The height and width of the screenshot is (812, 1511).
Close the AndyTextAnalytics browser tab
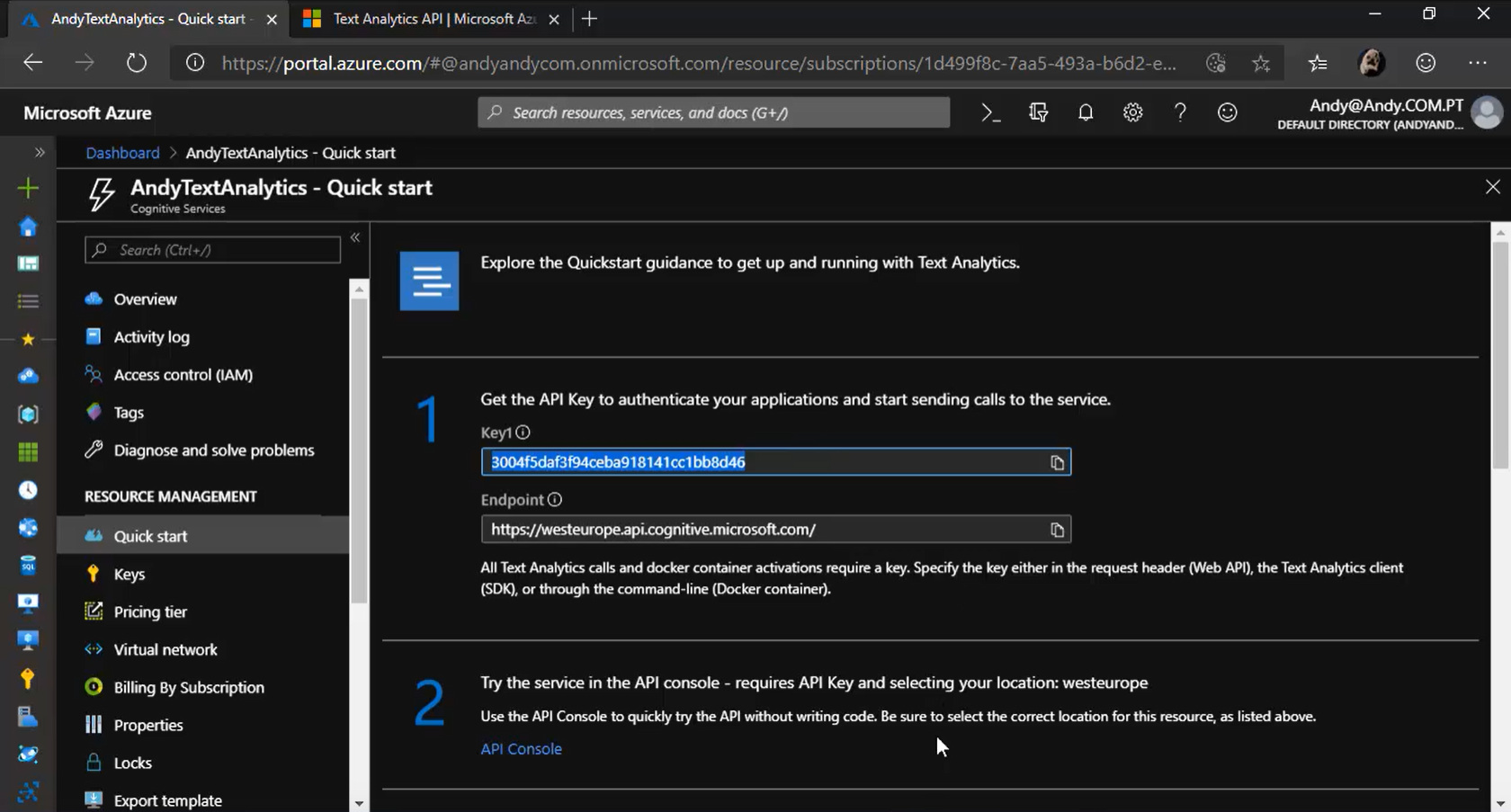pyautogui.click(x=272, y=19)
